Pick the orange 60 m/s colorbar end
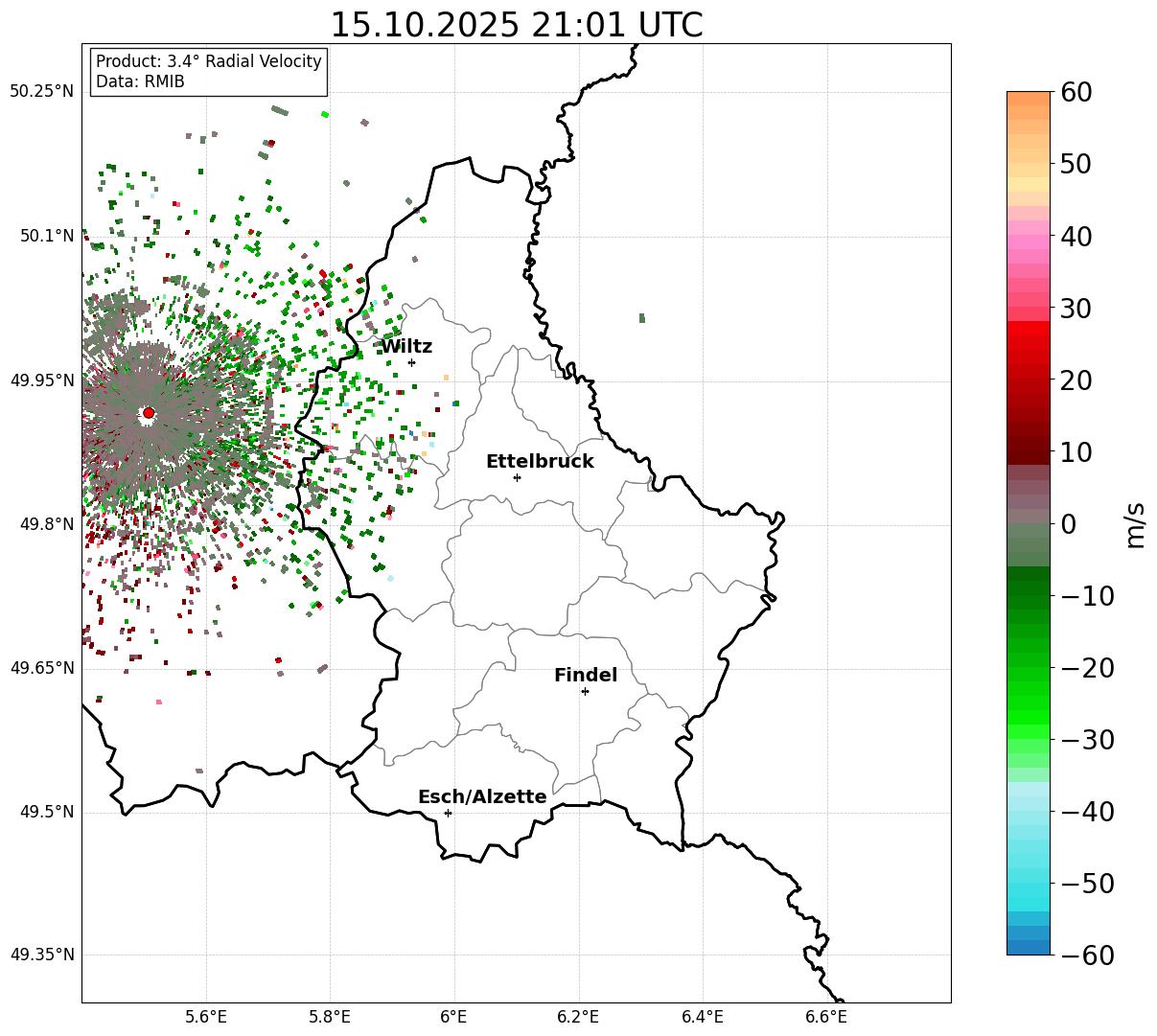Viewport: 1157px width, 1036px height. [1029, 99]
